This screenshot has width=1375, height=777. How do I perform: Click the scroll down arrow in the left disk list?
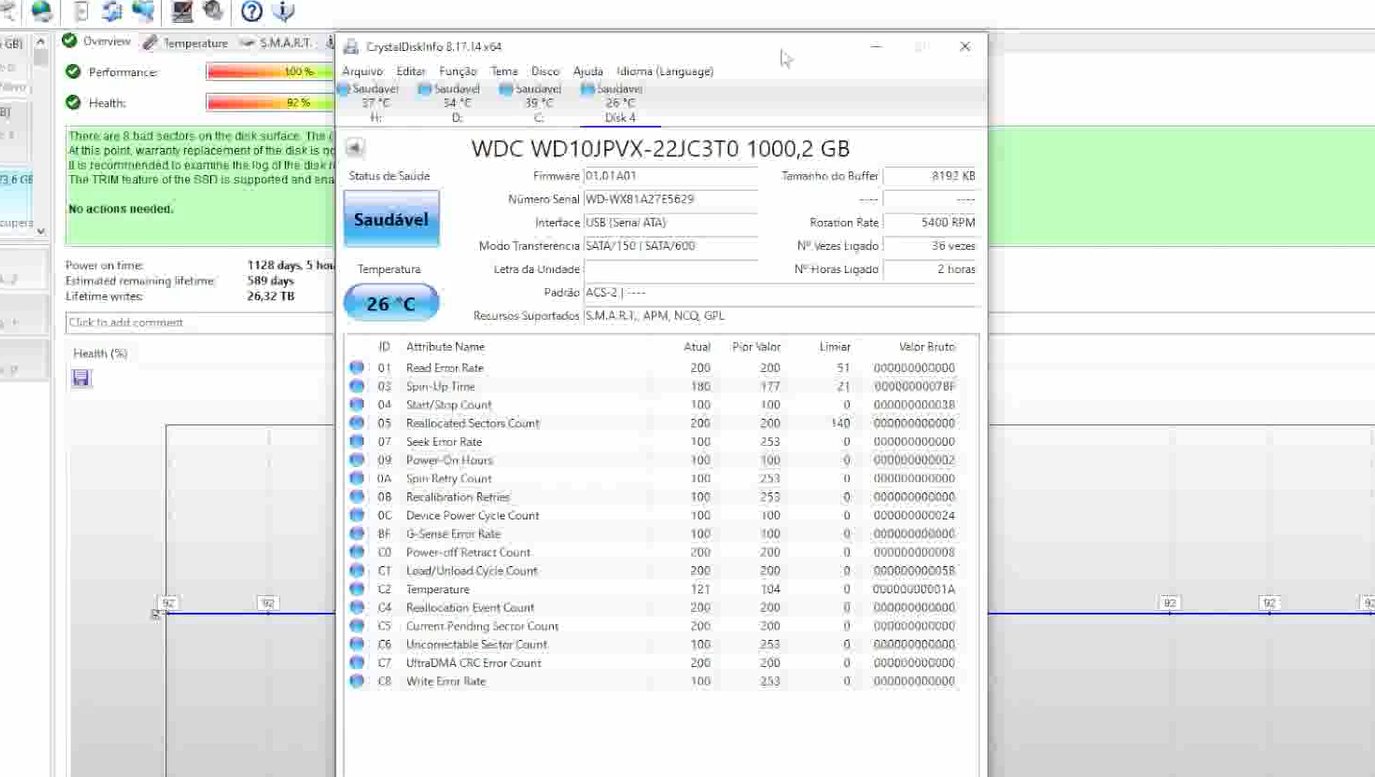point(41,230)
